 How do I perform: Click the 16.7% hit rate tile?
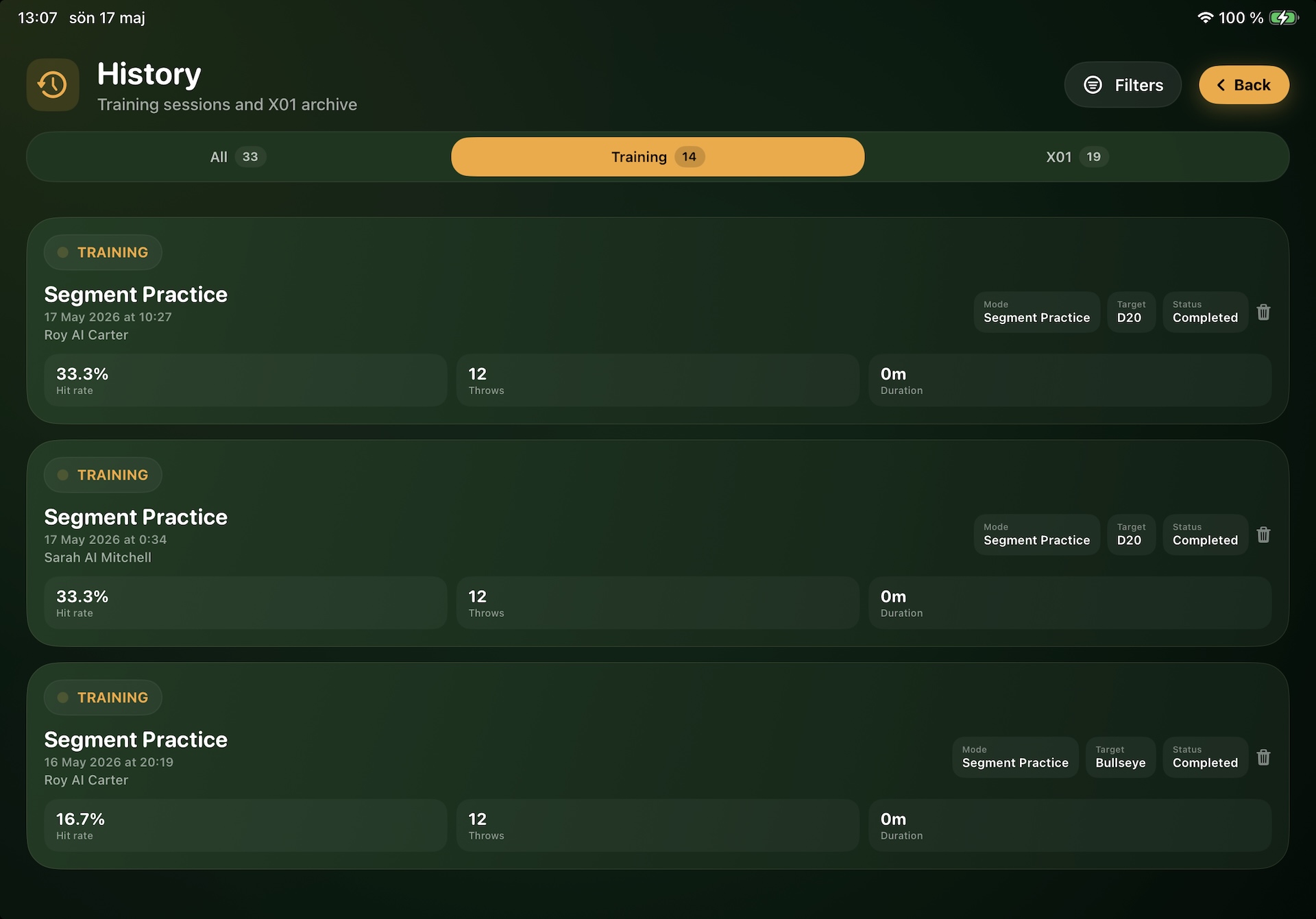(x=245, y=826)
